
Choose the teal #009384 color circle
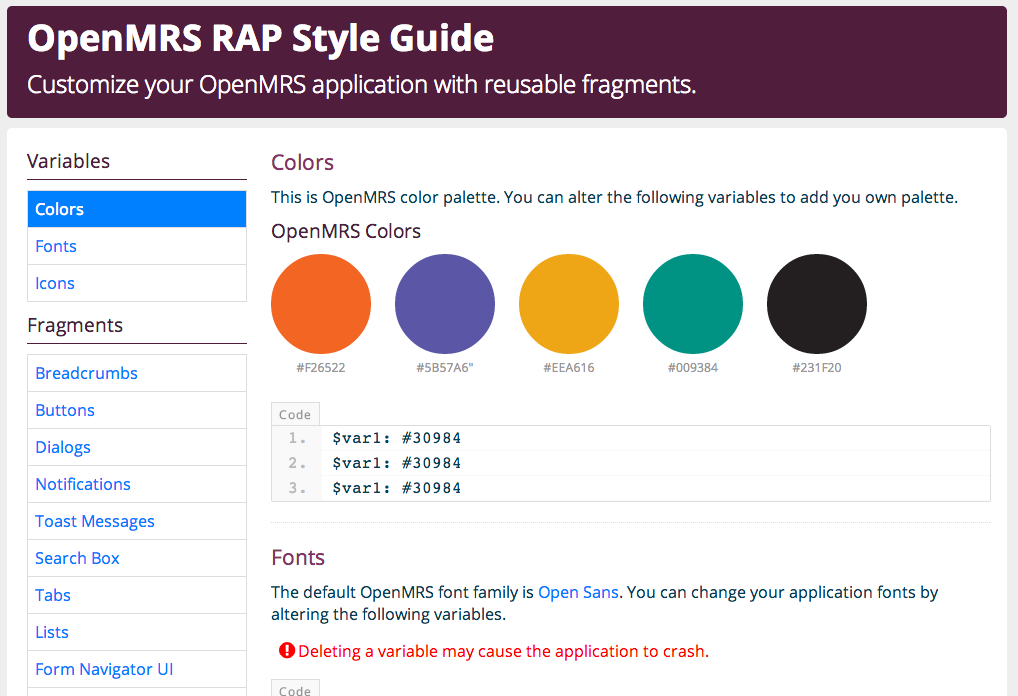pos(693,304)
